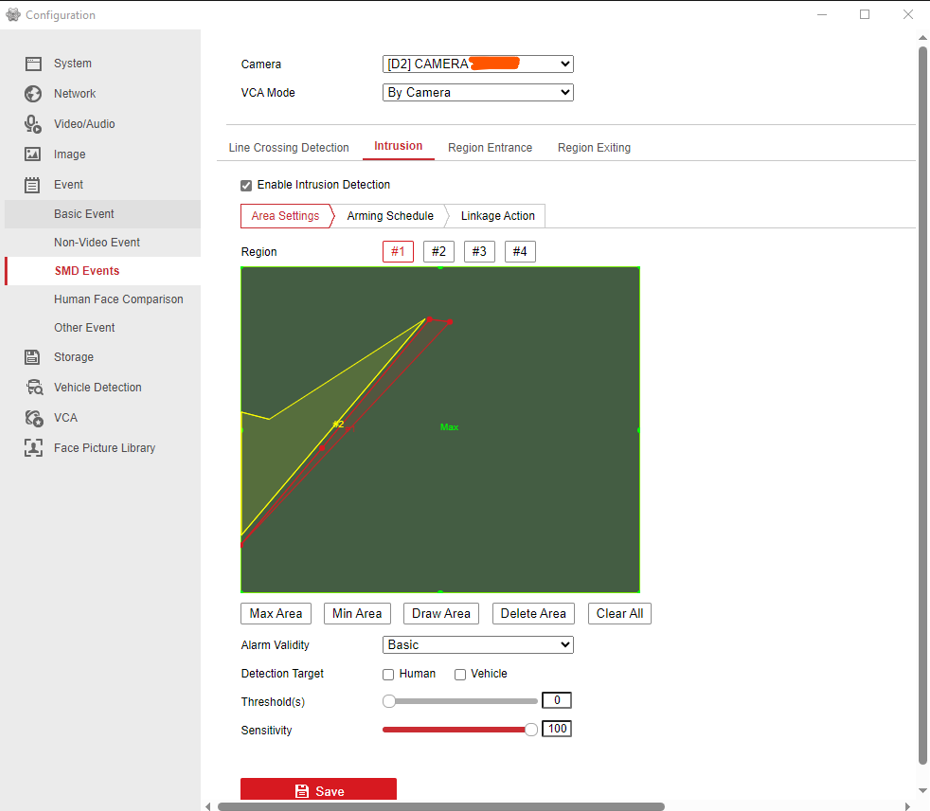The width and height of the screenshot is (930, 811).
Task: Open Face Picture Library icon
Action: 33,448
